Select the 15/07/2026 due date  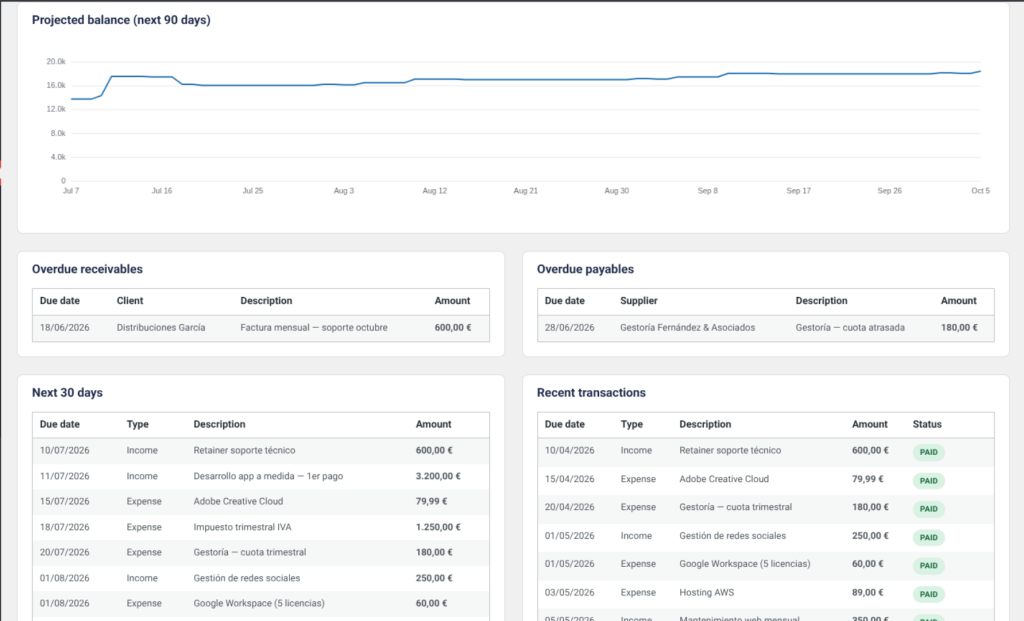click(x=65, y=502)
